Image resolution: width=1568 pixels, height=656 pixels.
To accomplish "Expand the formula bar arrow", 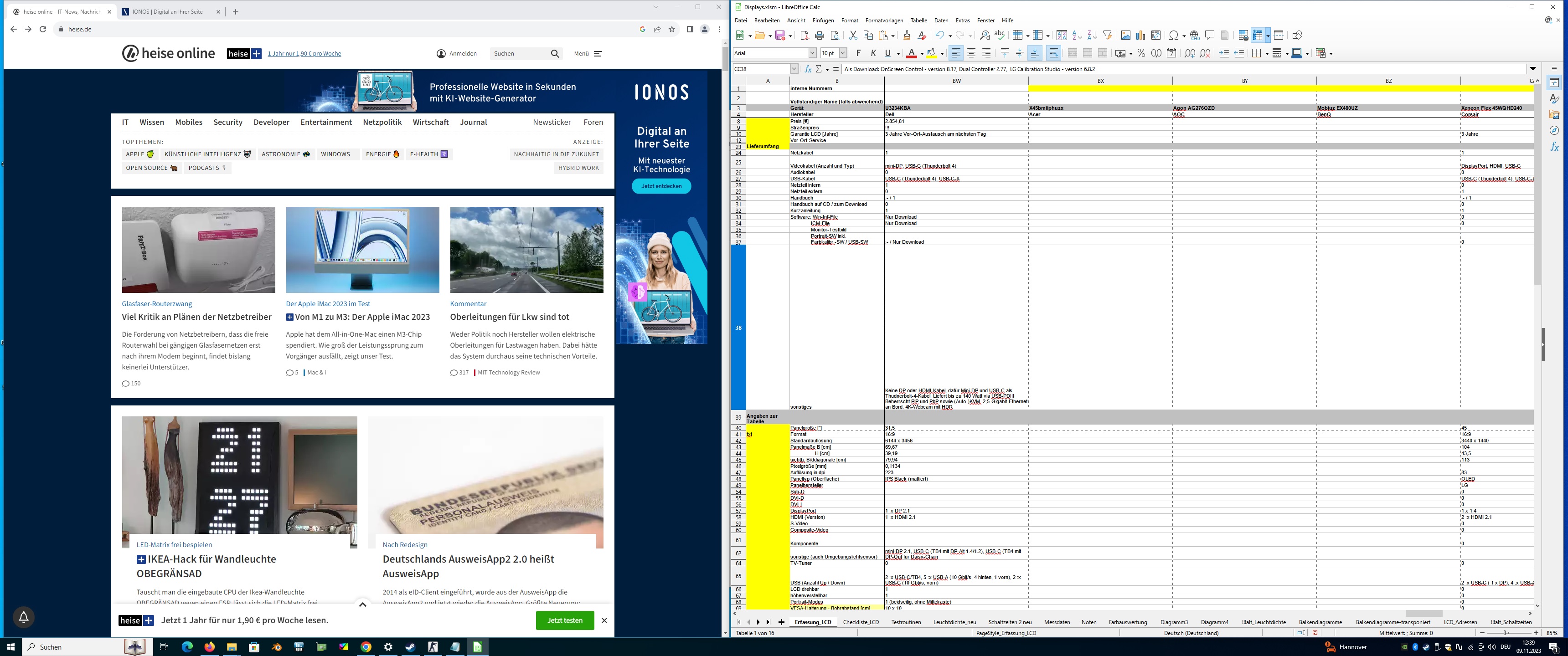I will [x=1533, y=69].
